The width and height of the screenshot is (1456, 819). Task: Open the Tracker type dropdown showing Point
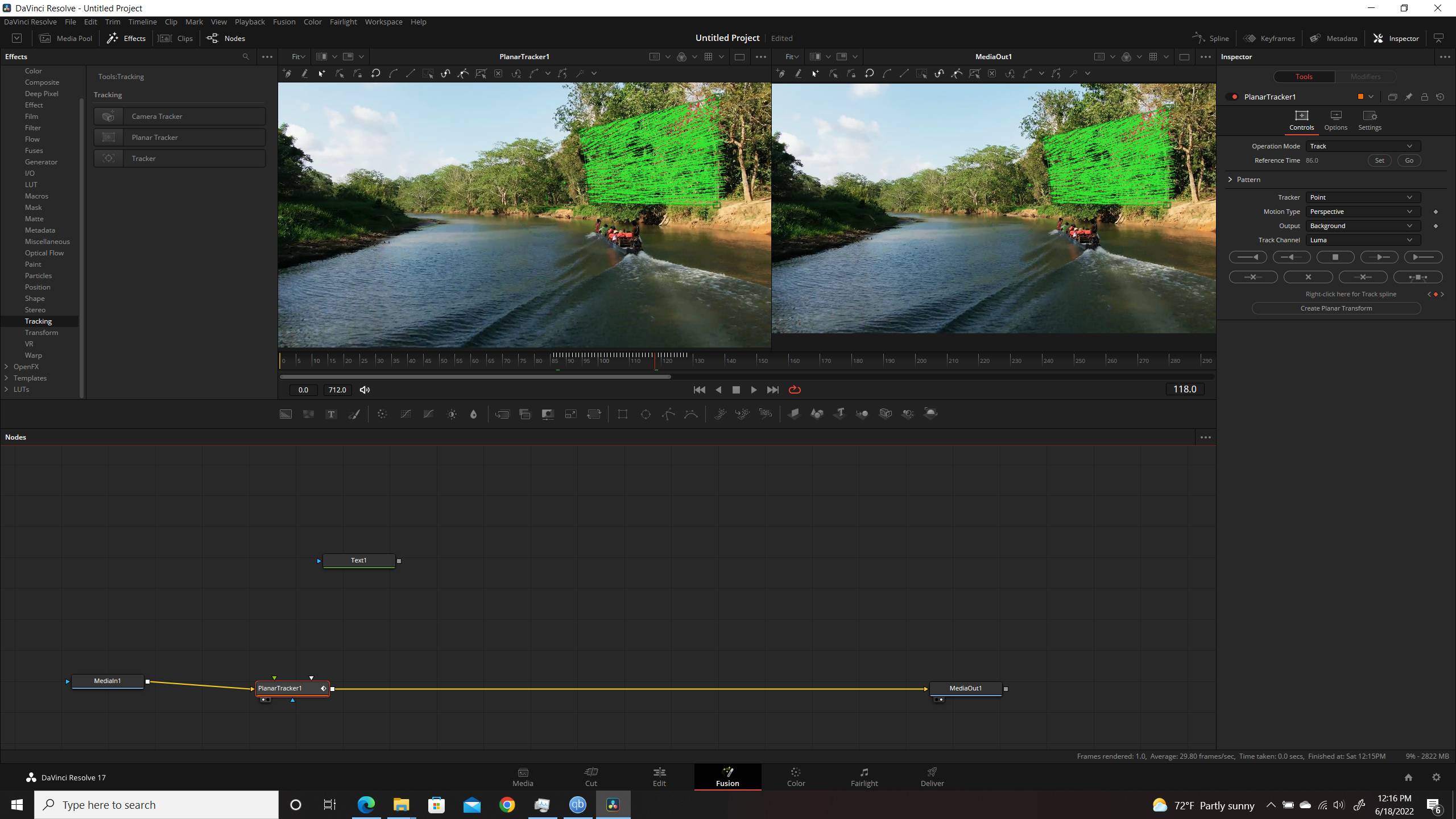[x=1363, y=198]
